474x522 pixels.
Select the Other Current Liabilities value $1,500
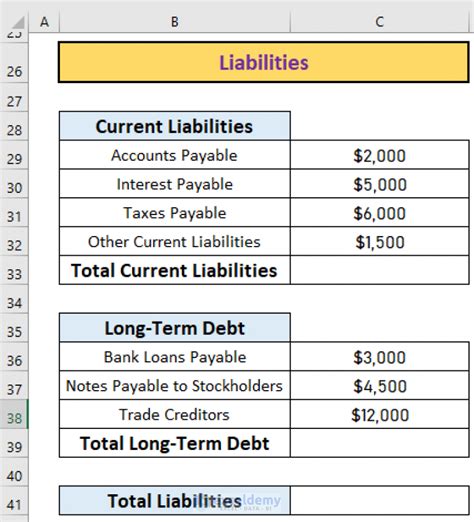(380, 241)
